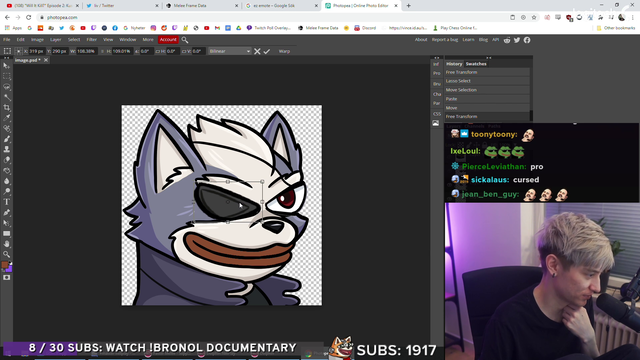Select the Eraser tool
640x360 pixels.
(7, 160)
